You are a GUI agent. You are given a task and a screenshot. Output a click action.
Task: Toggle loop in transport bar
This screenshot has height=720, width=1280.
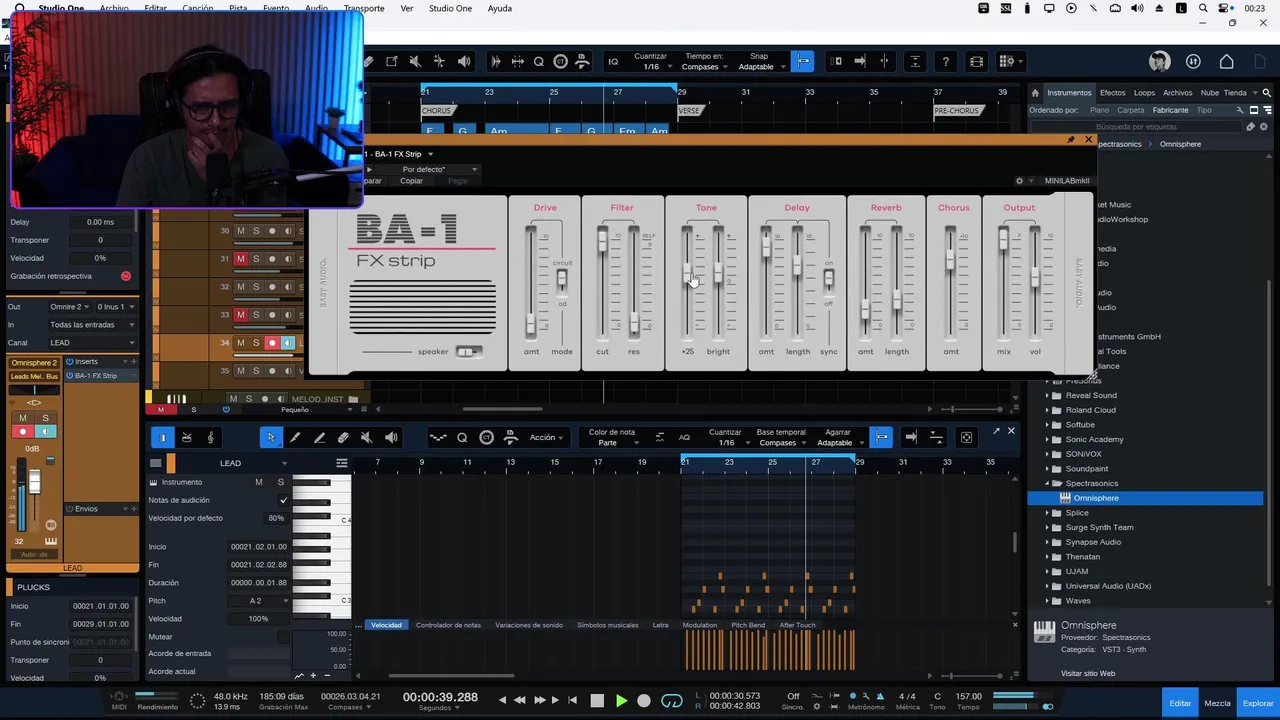672,701
